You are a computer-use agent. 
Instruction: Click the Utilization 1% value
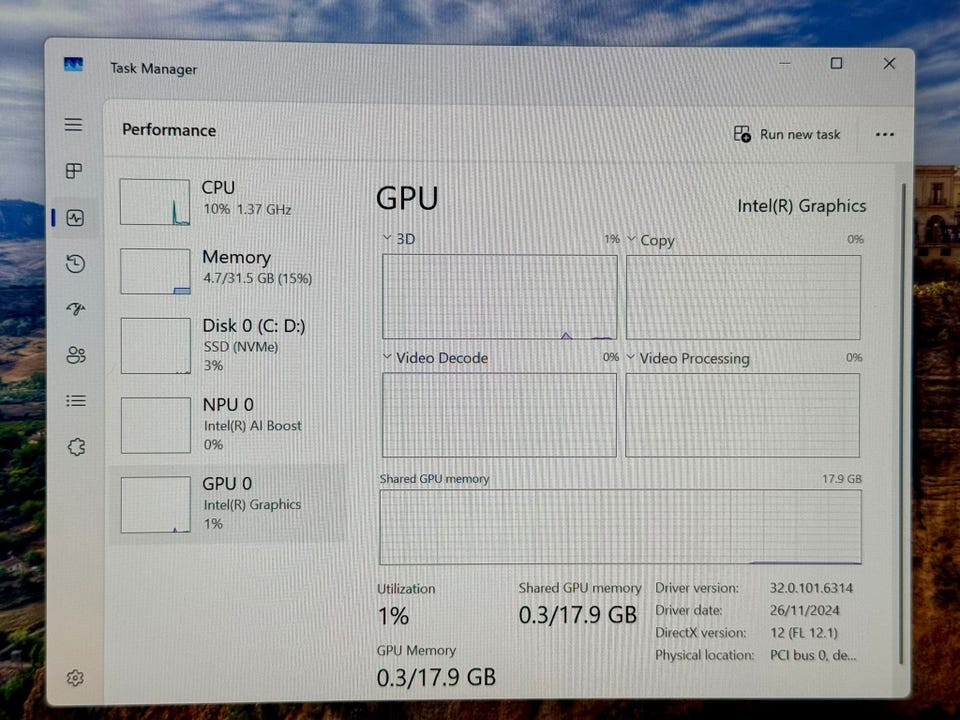click(393, 616)
